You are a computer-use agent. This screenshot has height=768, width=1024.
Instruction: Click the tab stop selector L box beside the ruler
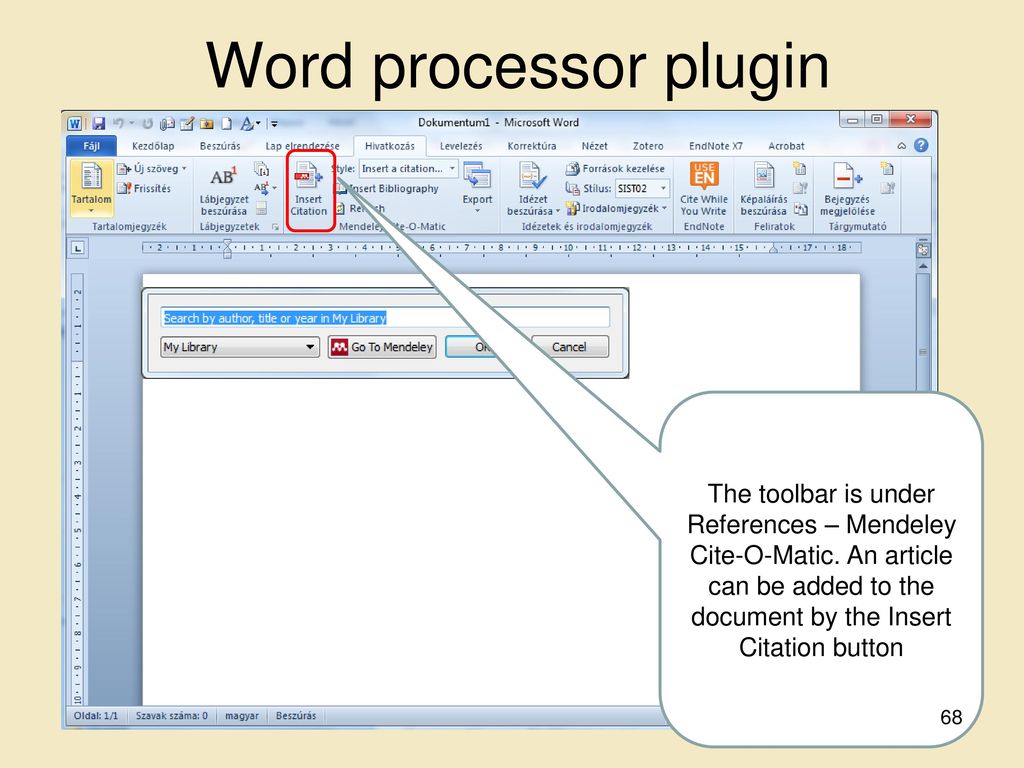78,248
